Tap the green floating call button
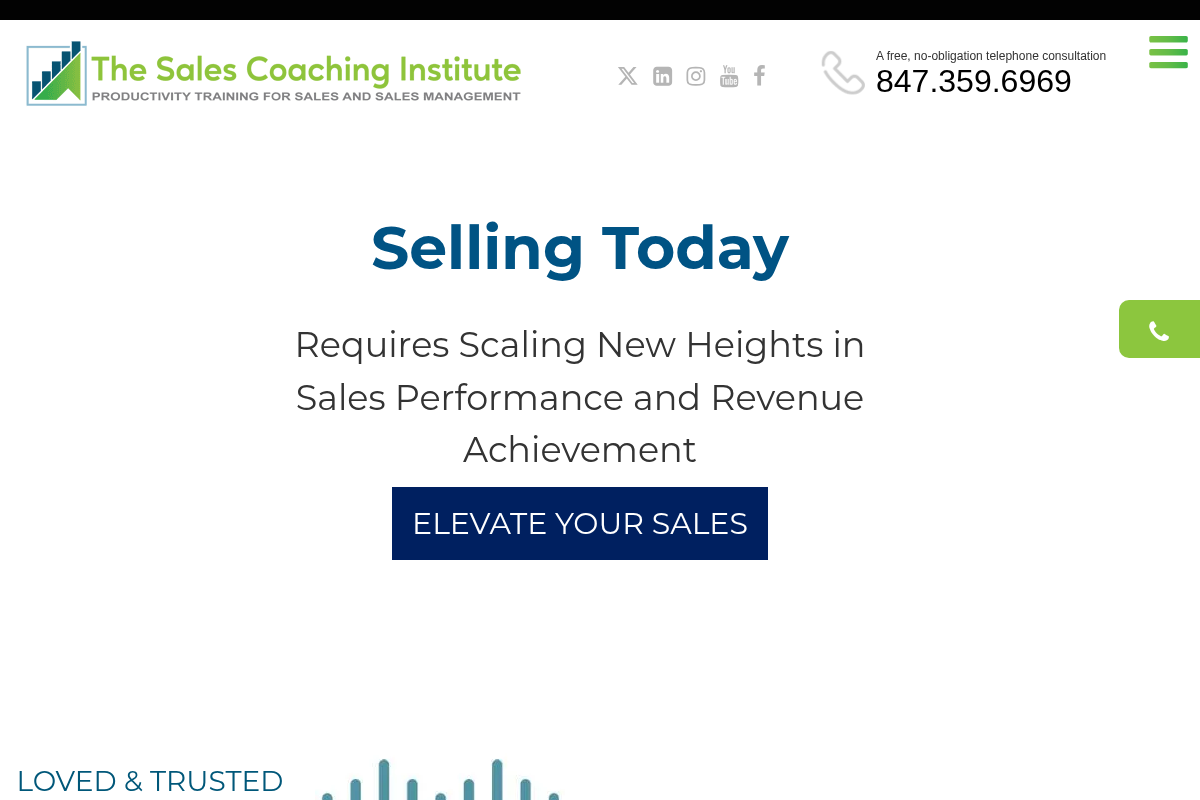Screen dimensions: 1200x800 click(1159, 330)
